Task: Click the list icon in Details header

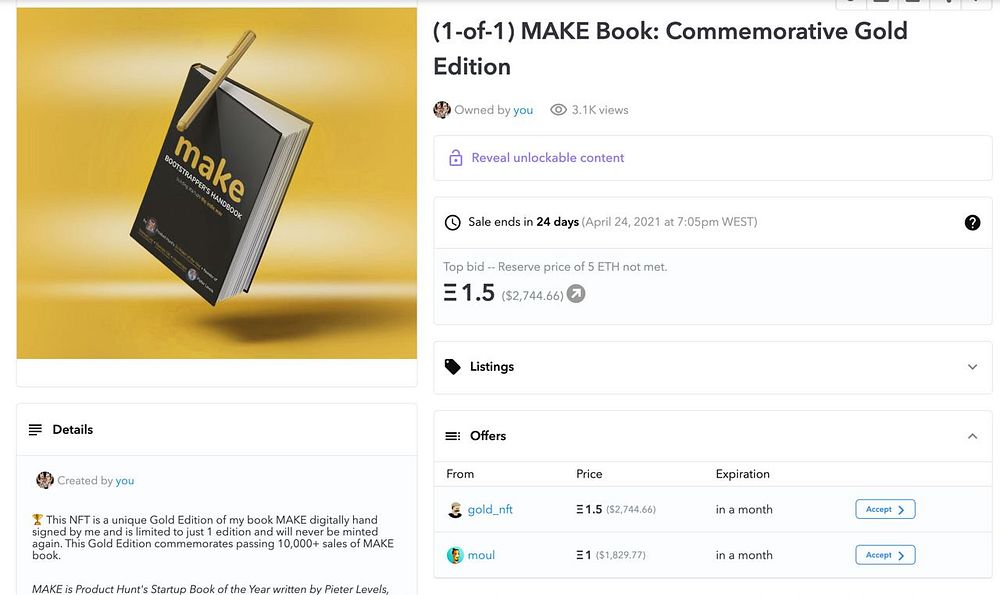Action: coord(36,430)
